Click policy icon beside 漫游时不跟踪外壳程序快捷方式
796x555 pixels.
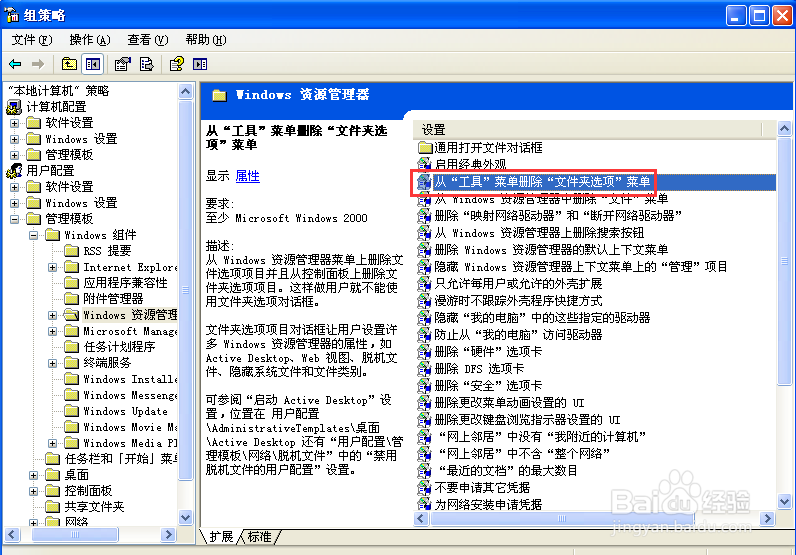click(424, 301)
